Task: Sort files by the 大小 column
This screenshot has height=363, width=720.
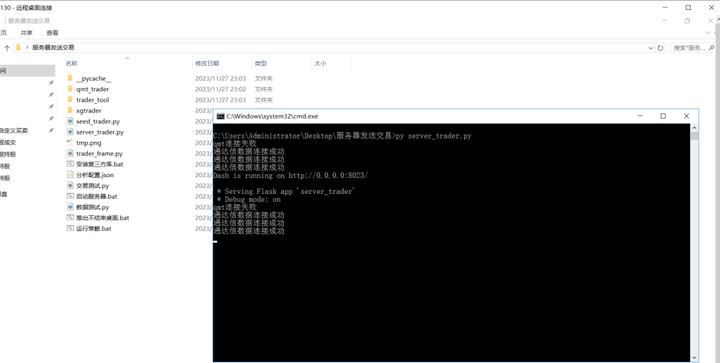Action: 320,63
